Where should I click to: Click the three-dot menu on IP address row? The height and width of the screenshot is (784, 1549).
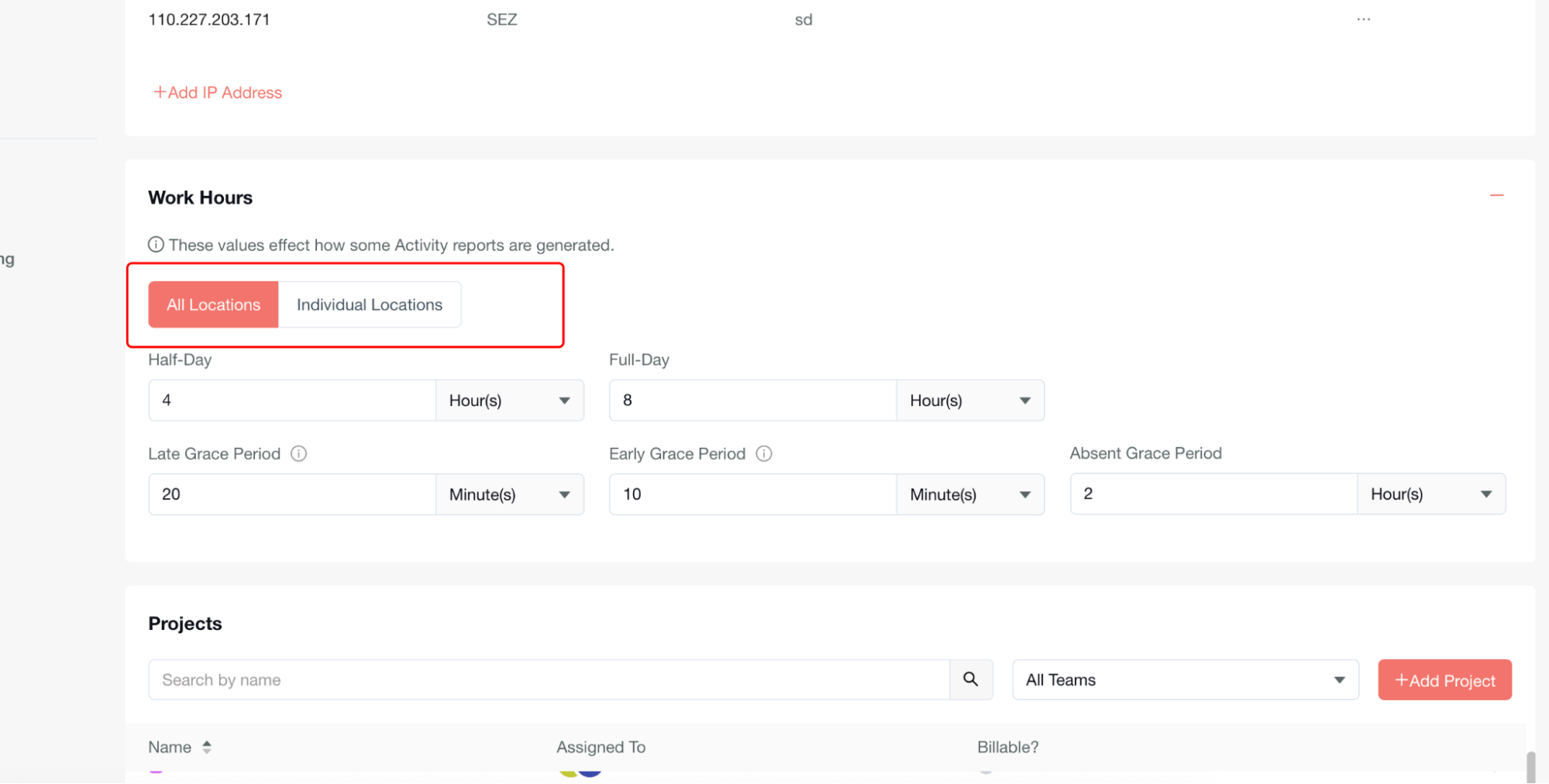[x=1363, y=19]
